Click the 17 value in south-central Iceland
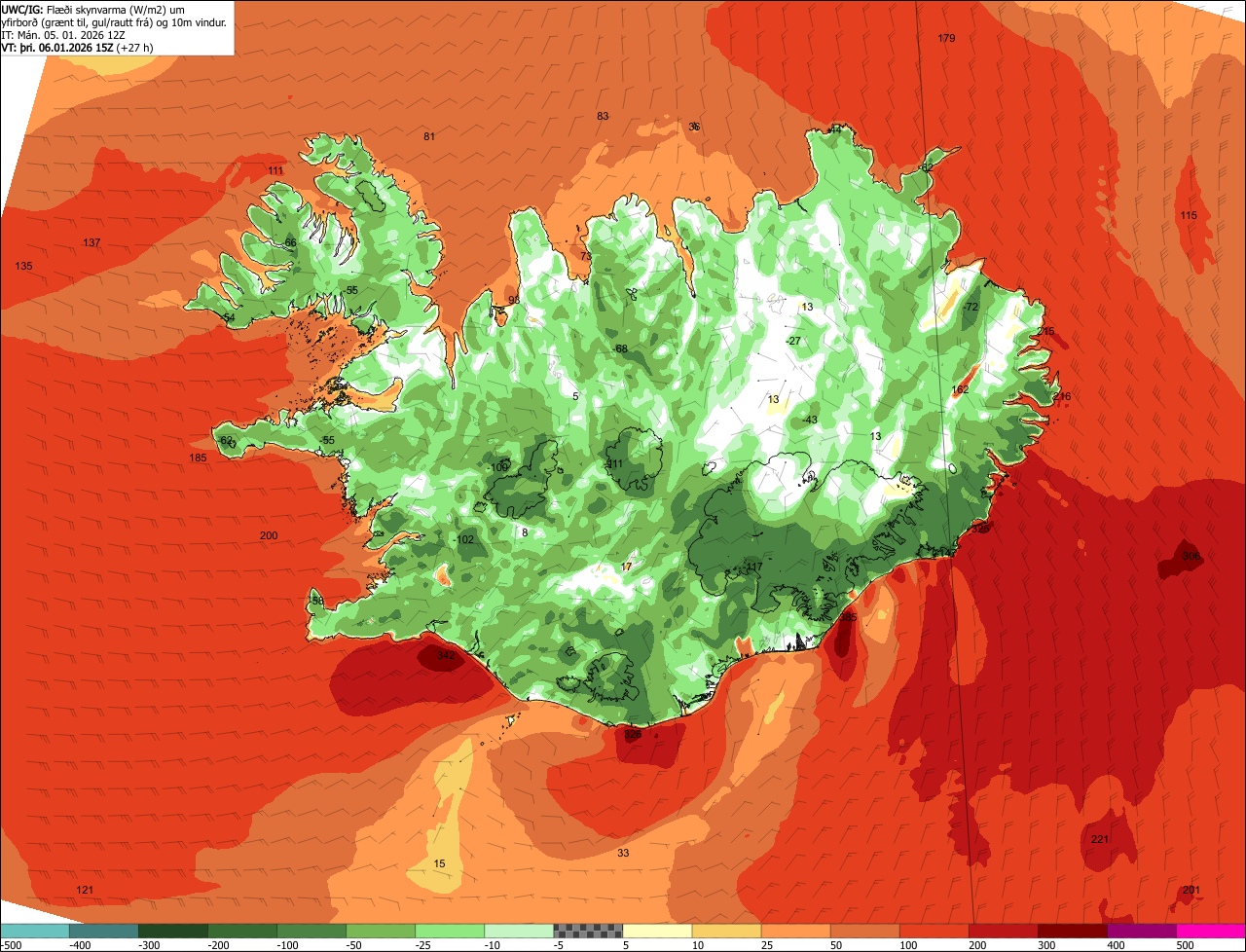 pos(626,567)
